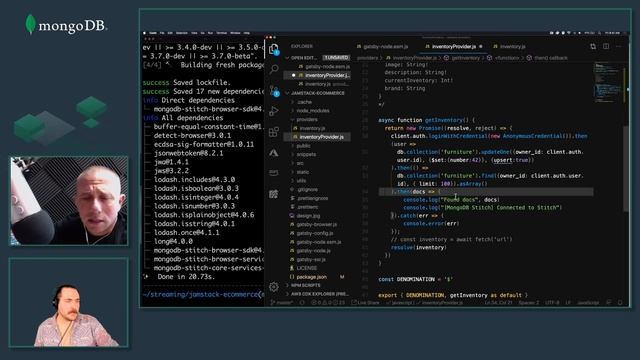This screenshot has width=640, height=360.
Task: Open the Explorer view in the activity bar
Action: click(x=274, y=49)
